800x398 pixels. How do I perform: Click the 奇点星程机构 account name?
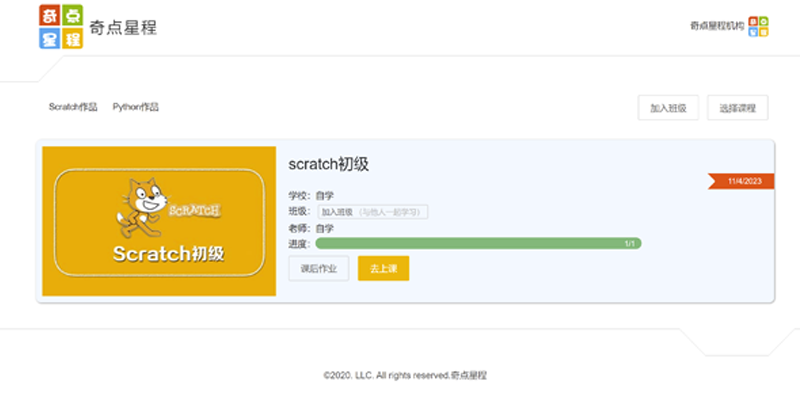click(717, 27)
